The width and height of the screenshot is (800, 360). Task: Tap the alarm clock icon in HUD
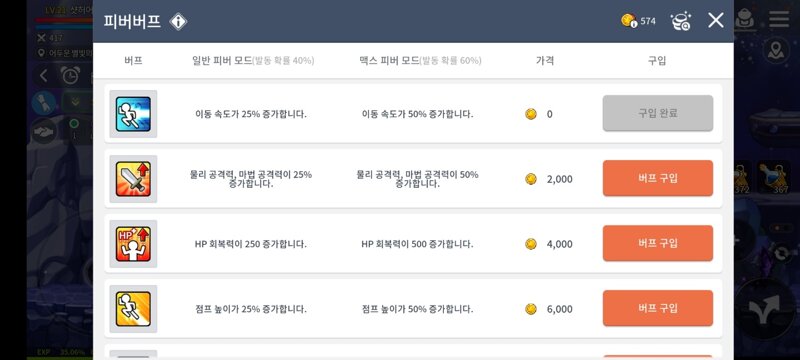click(70, 75)
